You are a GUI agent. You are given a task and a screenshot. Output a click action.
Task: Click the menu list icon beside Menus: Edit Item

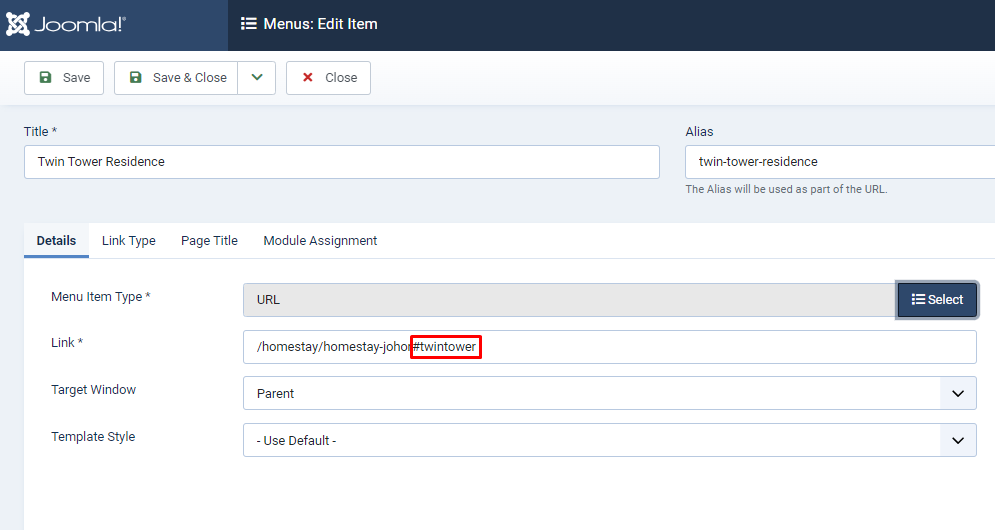pyautogui.click(x=249, y=24)
